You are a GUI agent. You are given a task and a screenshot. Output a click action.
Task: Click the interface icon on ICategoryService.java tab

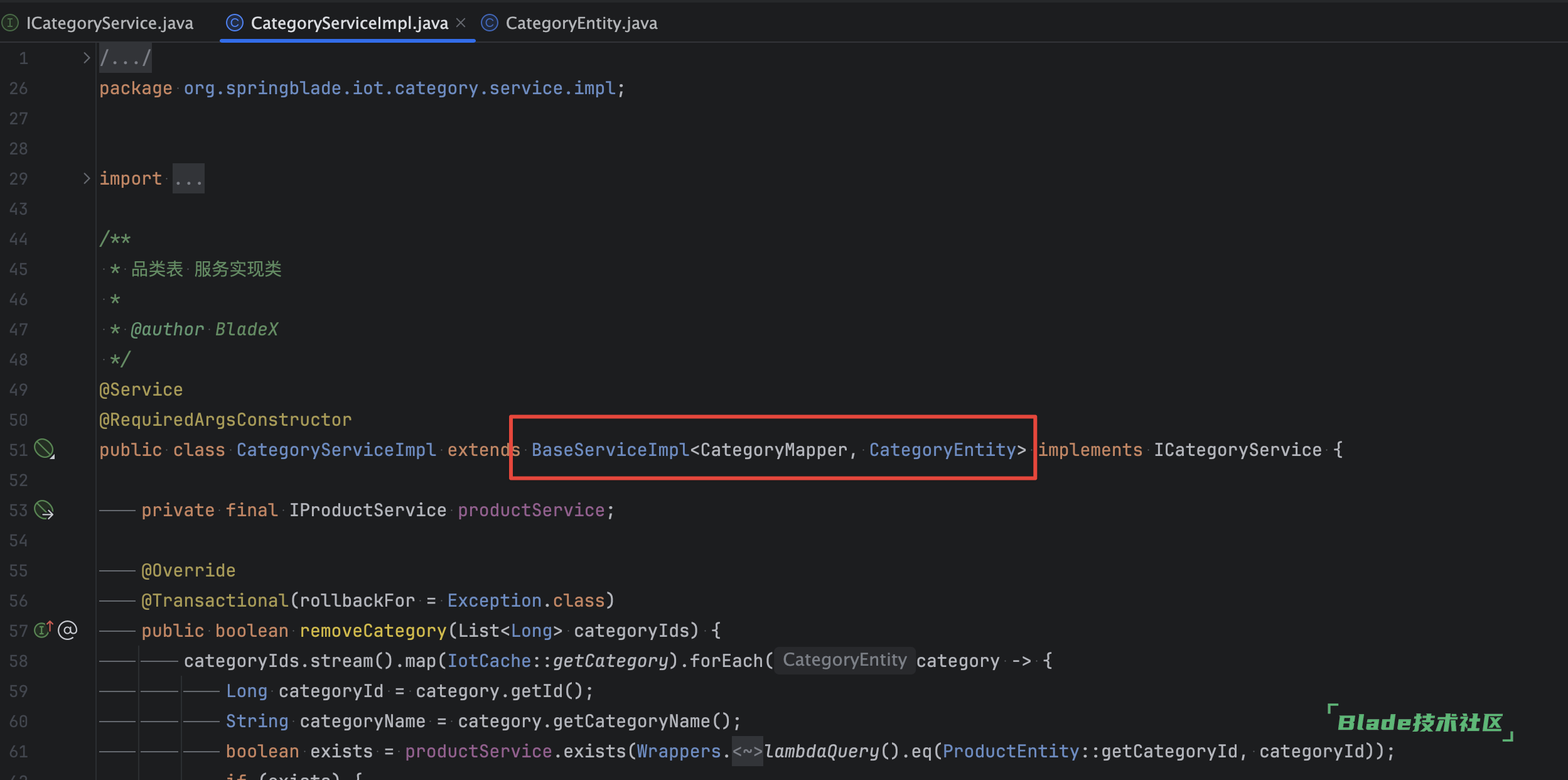11,23
